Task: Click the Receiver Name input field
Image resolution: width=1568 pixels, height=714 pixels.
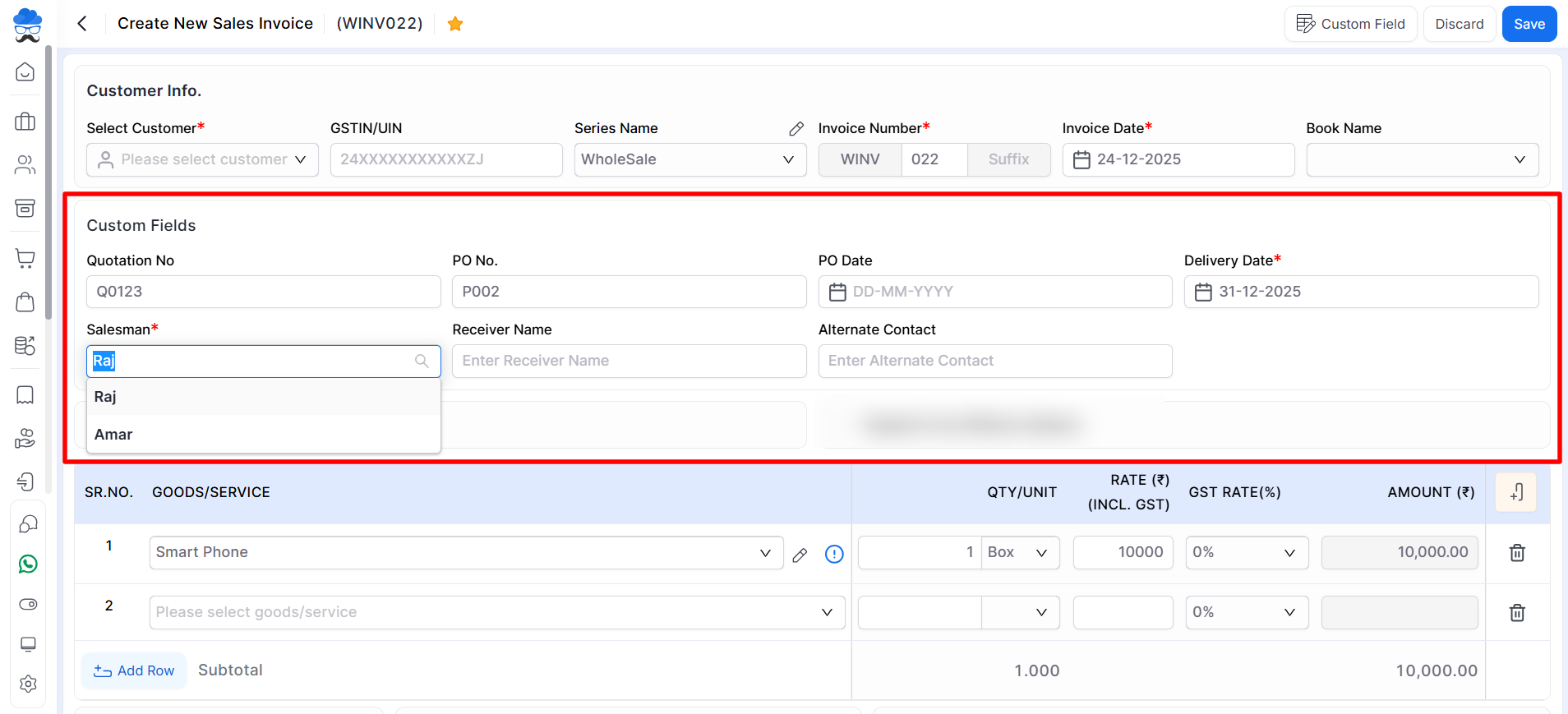Action: click(629, 361)
